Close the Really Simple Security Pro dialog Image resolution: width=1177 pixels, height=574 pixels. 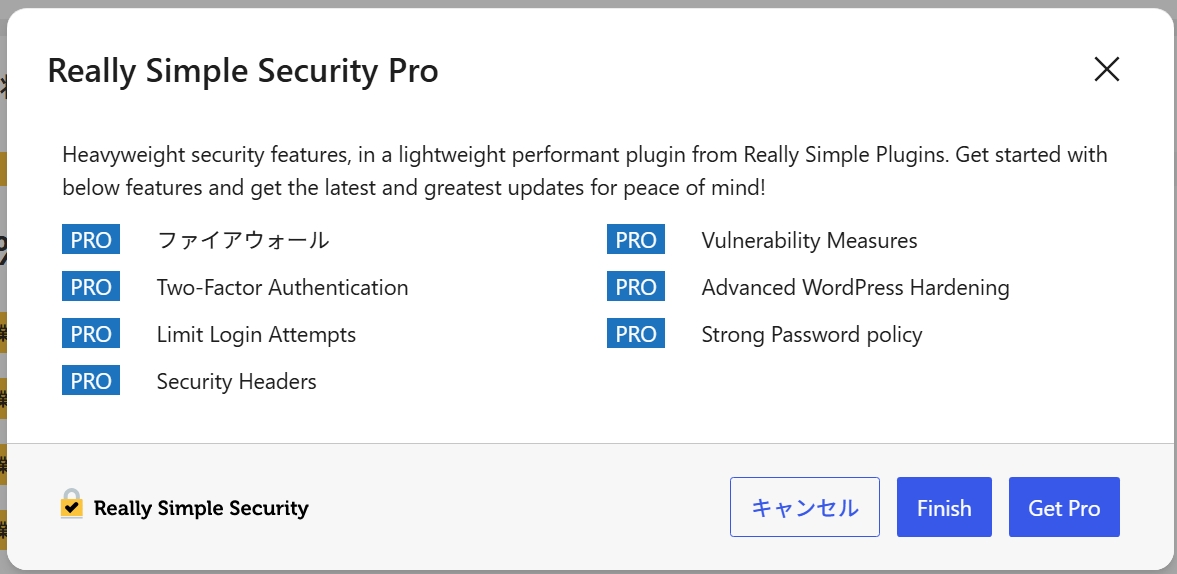[x=1106, y=69]
